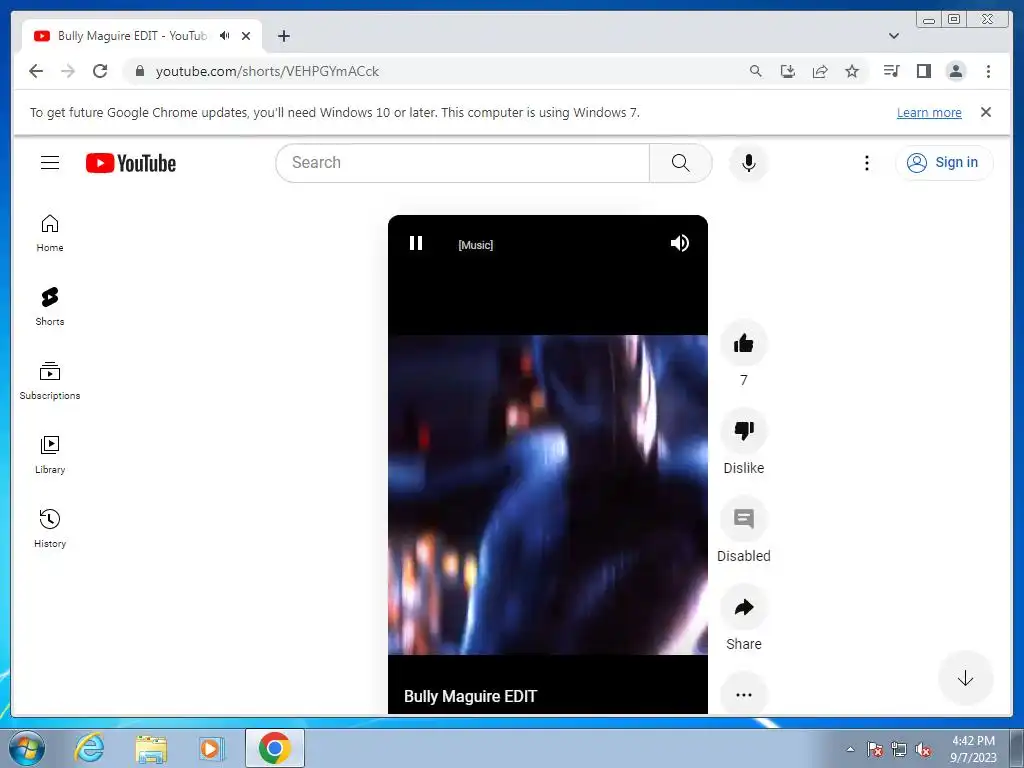Go back in Chrome
Screen dimensions: 1024x768
coord(36,71)
